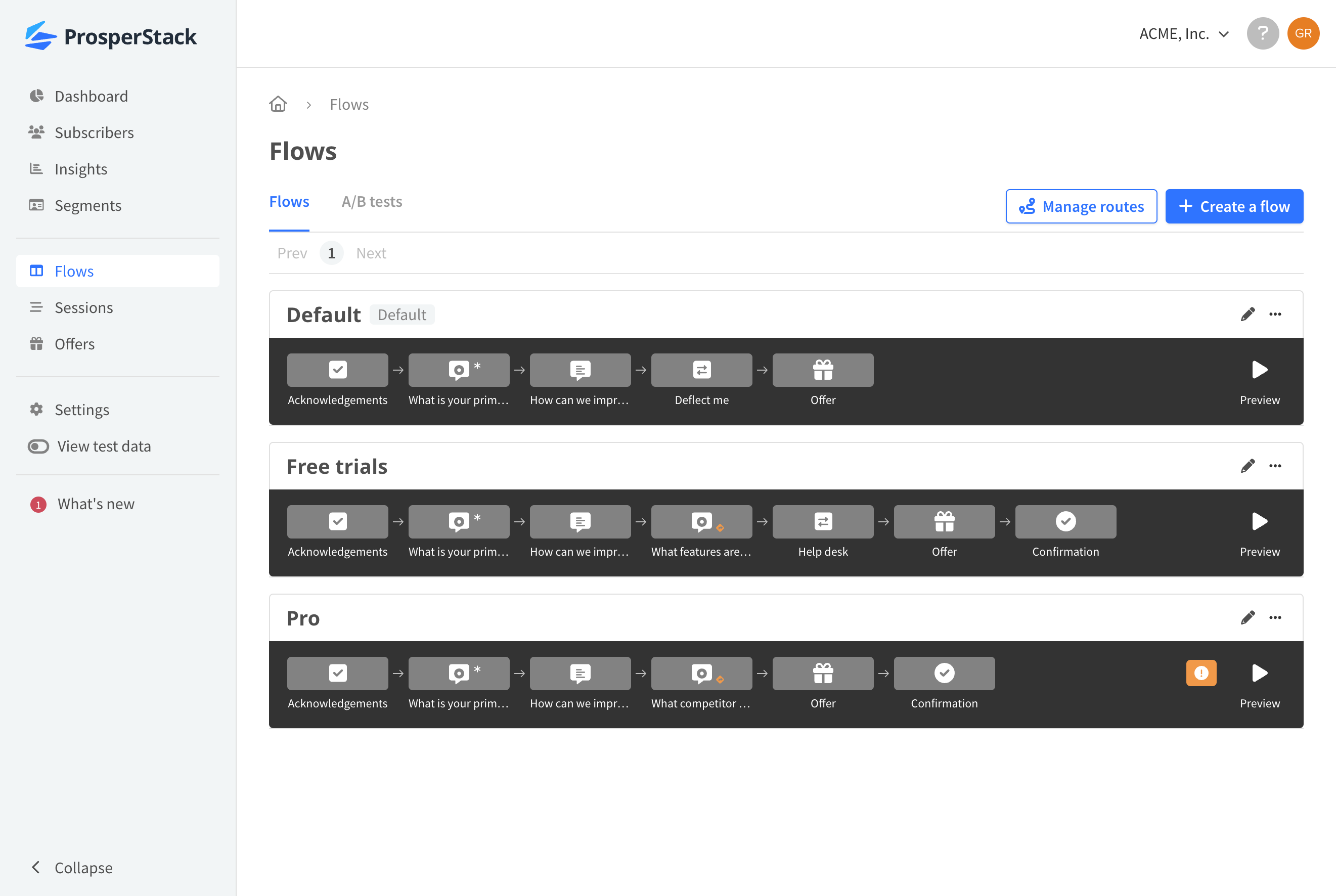This screenshot has width=1336, height=896.
Task: Edit the Default flow with the pencil icon
Action: (x=1248, y=313)
